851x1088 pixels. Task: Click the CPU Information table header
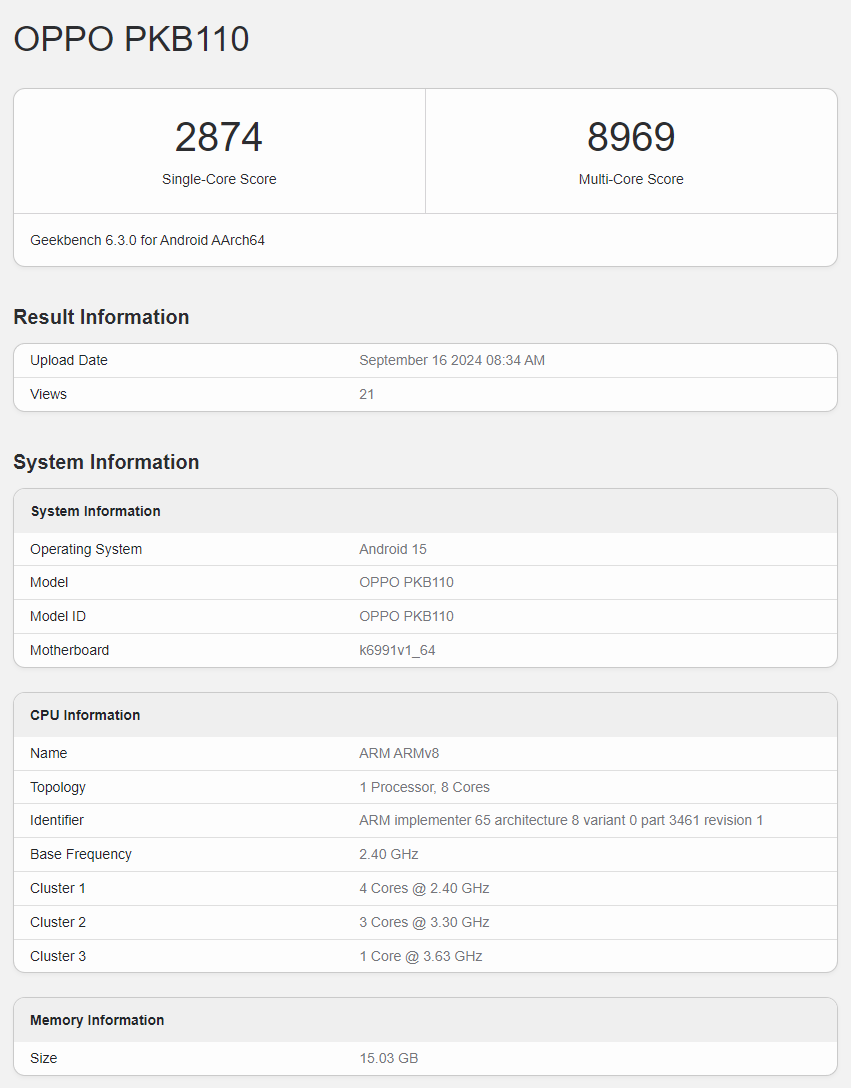[x=85, y=715]
